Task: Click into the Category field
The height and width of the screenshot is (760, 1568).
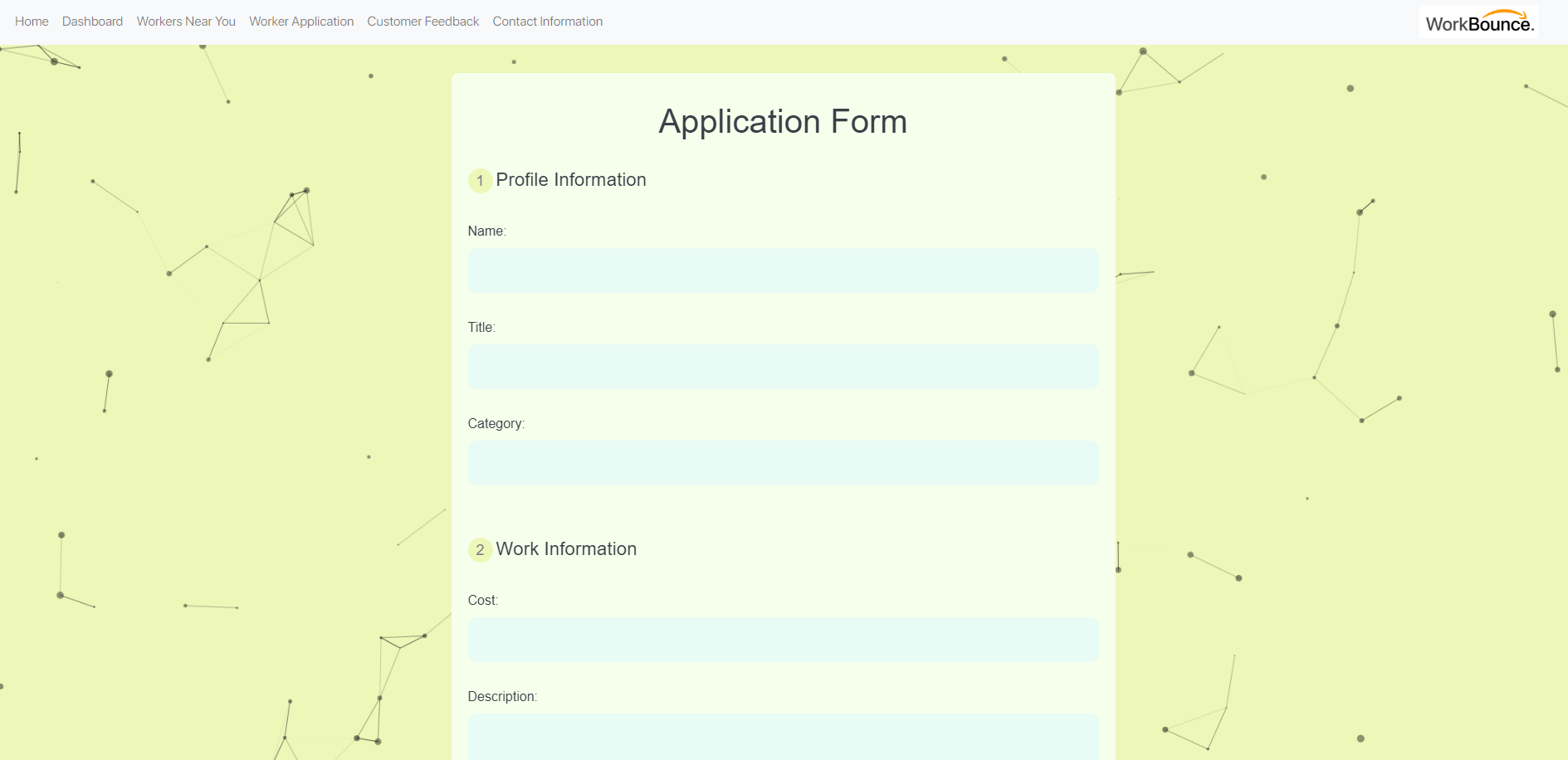Action: [x=783, y=463]
